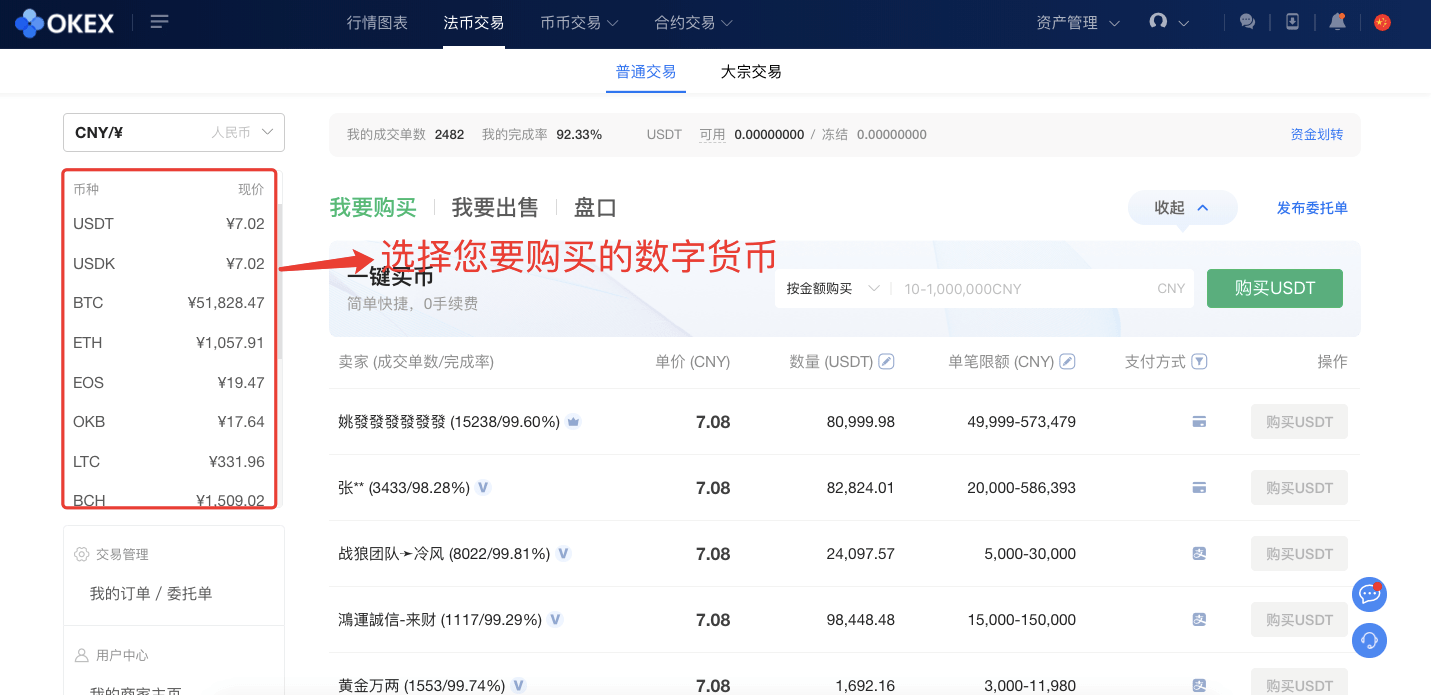Open the 发布委托单 link
The height and width of the screenshot is (695, 1431).
click(x=1312, y=208)
